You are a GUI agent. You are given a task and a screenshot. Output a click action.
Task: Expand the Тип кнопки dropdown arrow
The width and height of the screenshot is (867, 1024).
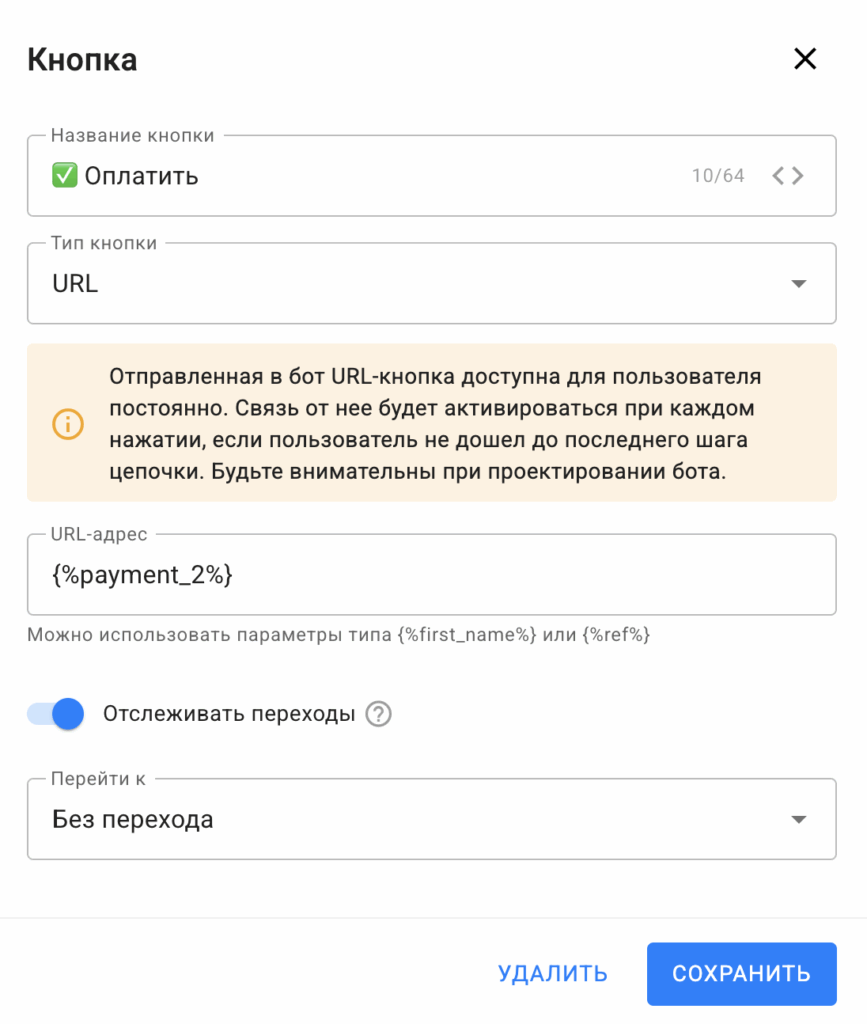[798, 284]
